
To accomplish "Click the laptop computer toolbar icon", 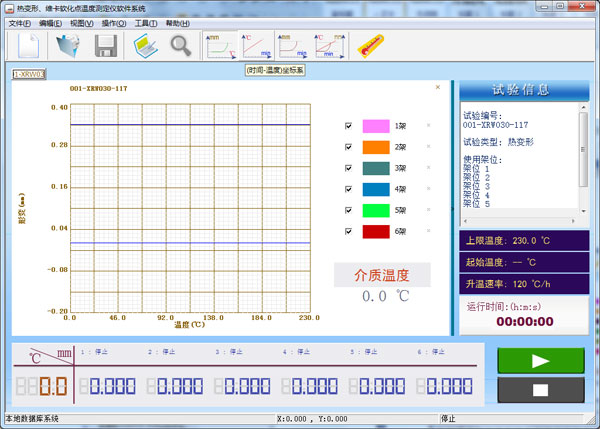I will pos(146,45).
